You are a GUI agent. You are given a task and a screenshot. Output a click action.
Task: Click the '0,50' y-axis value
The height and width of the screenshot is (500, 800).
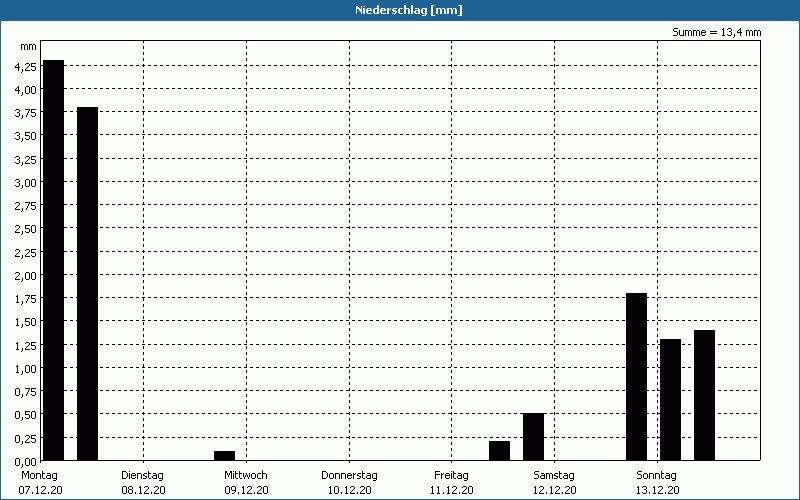click(26, 415)
